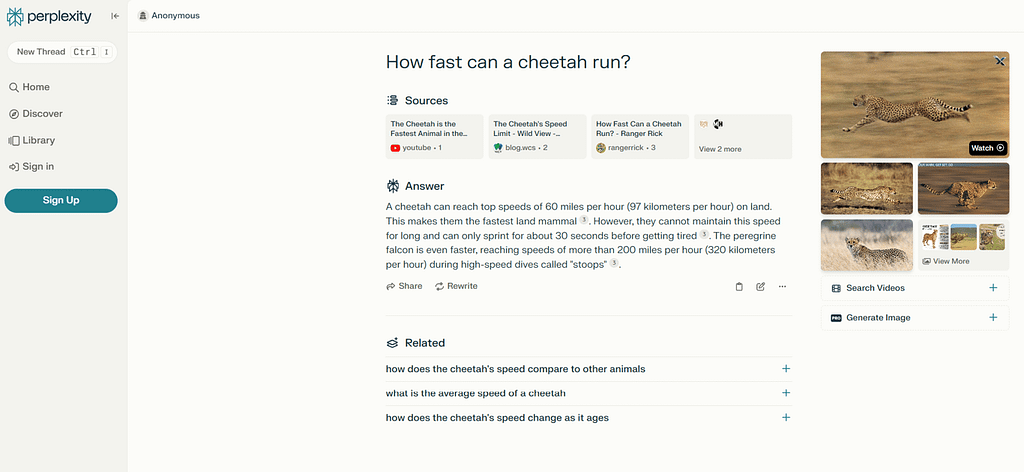
Task: Expand 'how does the cheetah's speed compare' question
Action: click(786, 369)
